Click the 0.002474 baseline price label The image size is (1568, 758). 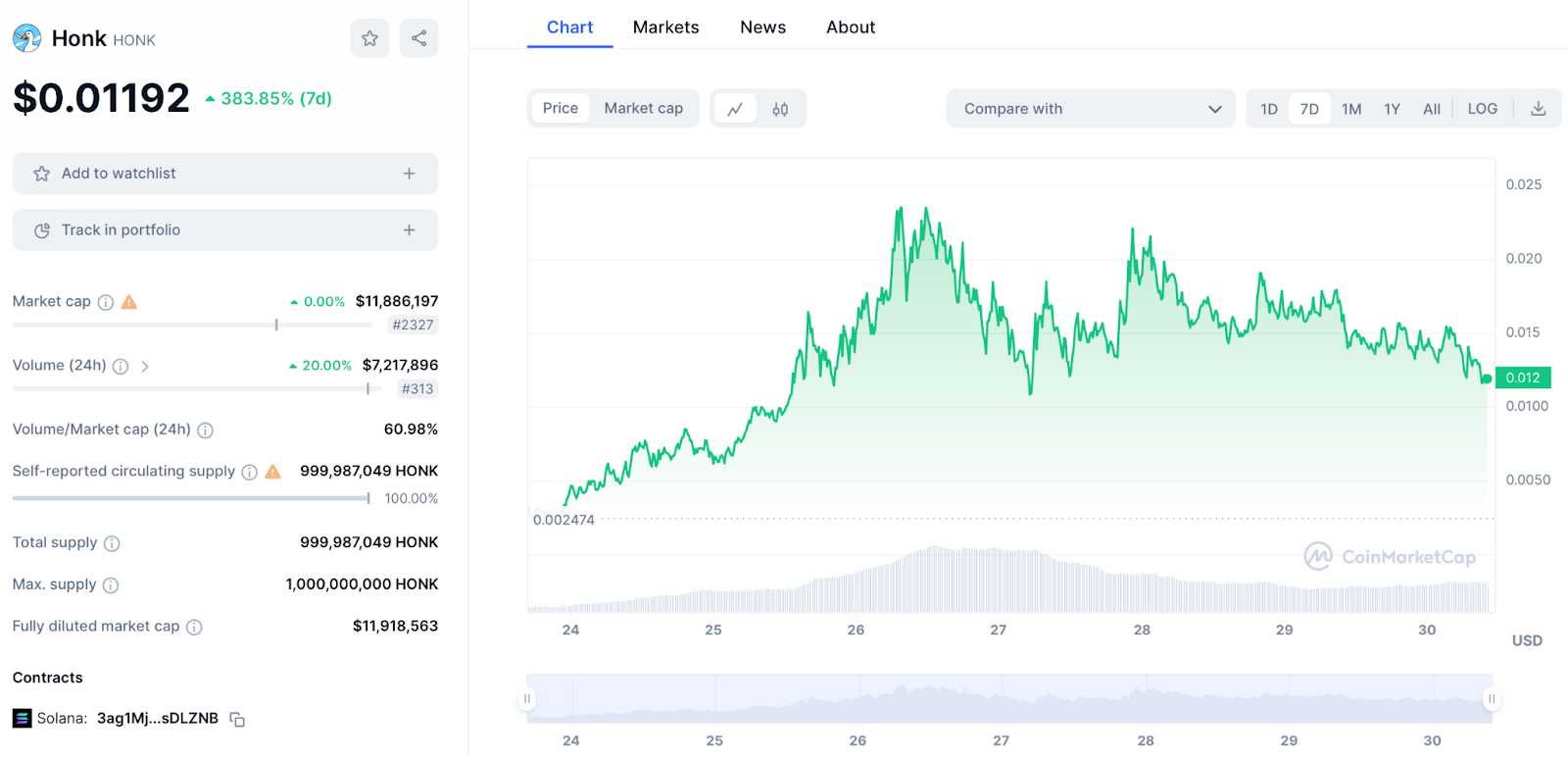pyautogui.click(x=563, y=520)
